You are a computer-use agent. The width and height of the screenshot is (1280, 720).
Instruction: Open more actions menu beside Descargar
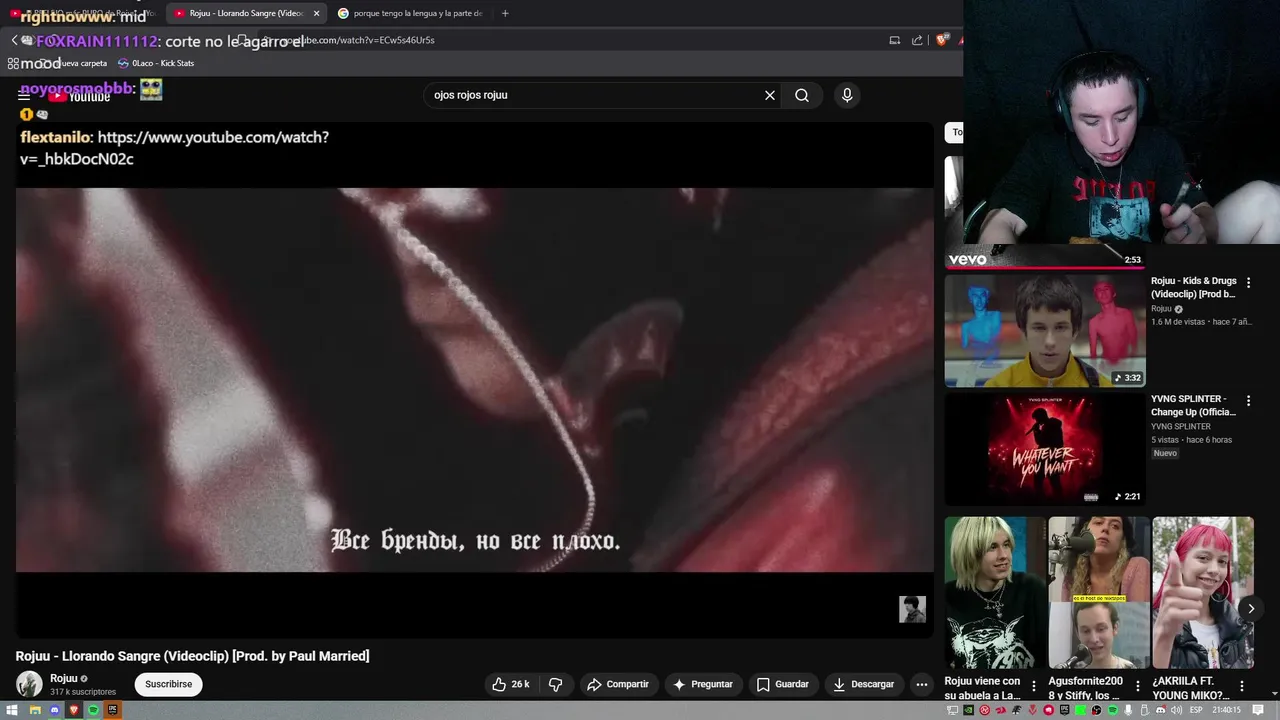(x=922, y=684)
